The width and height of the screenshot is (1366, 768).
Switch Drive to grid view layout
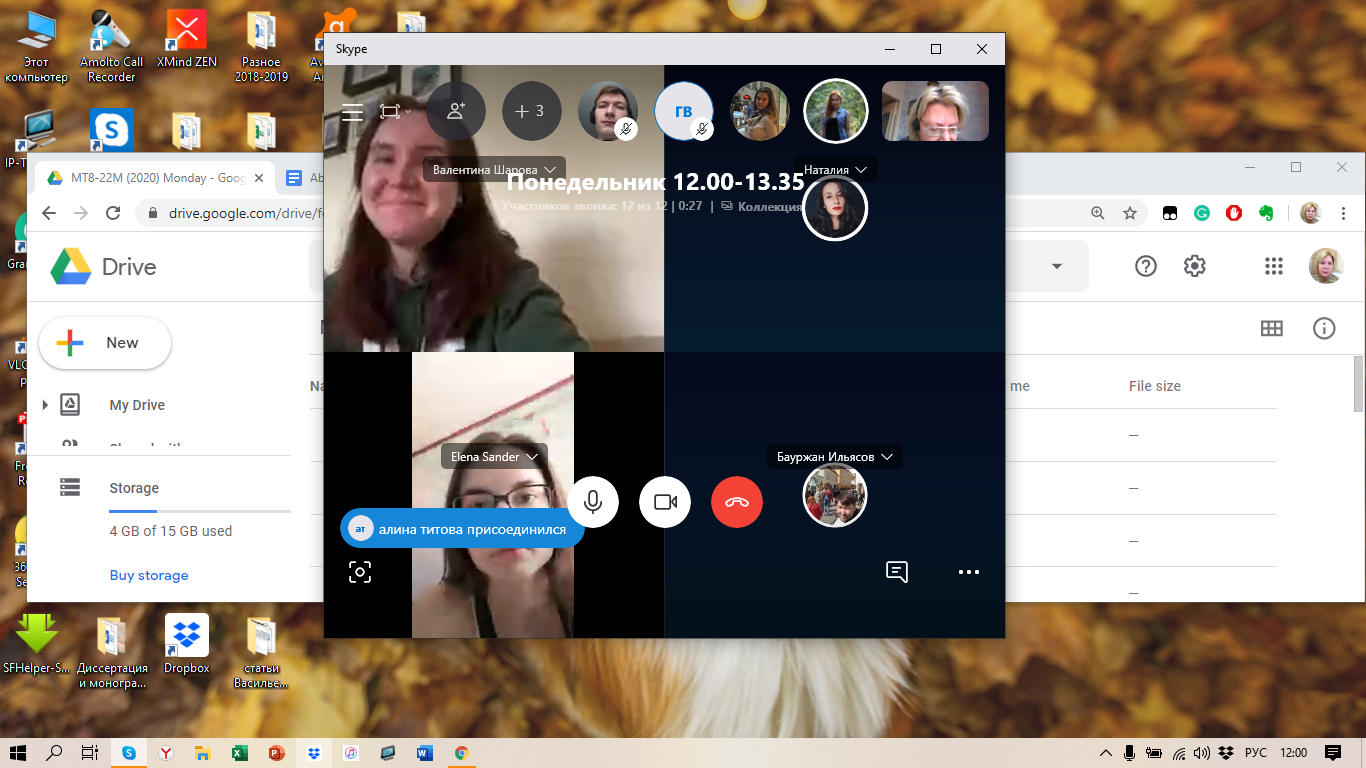[x=1271, y=329]
